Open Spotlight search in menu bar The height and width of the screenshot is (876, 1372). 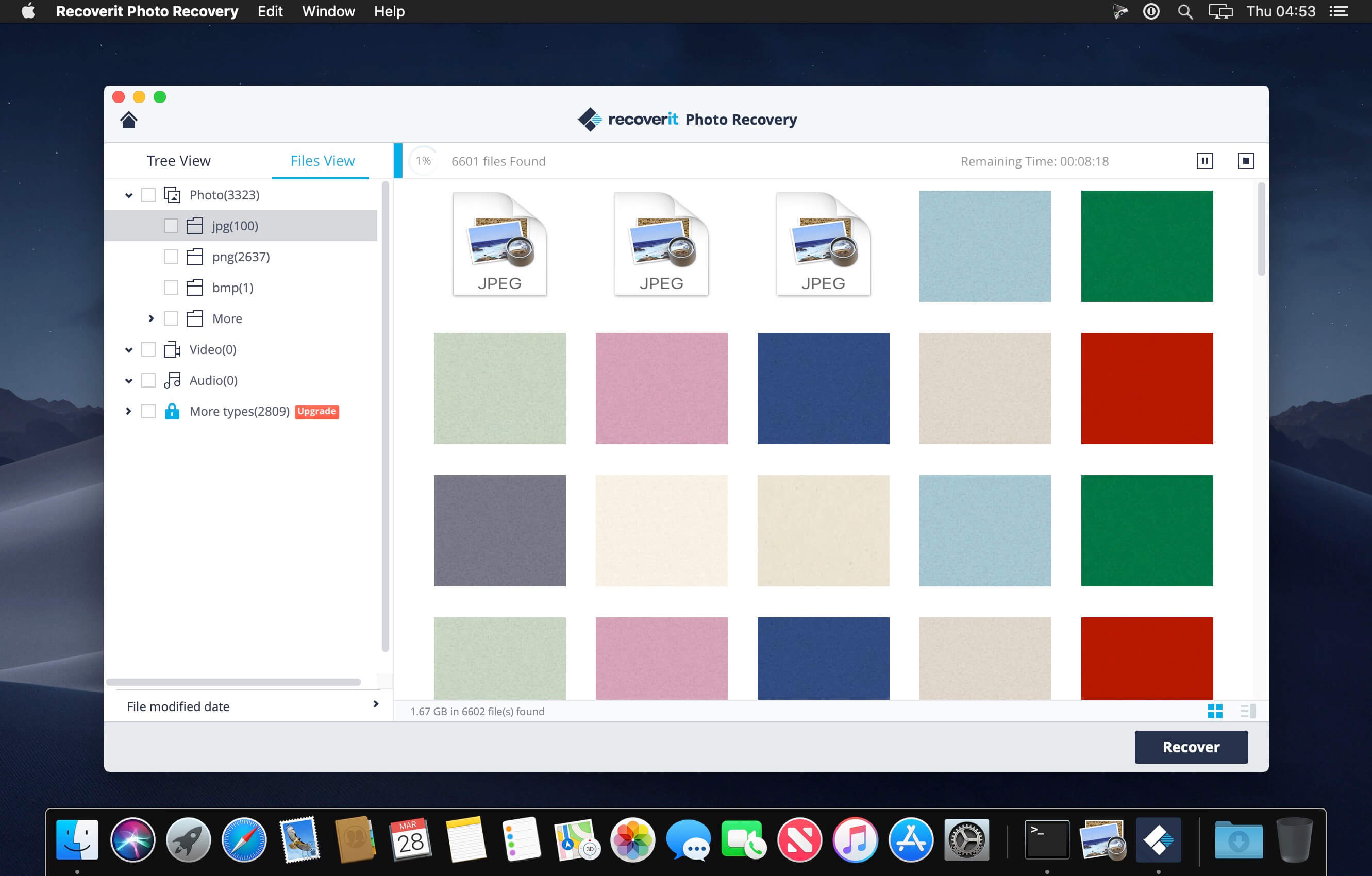[1184, 11]
